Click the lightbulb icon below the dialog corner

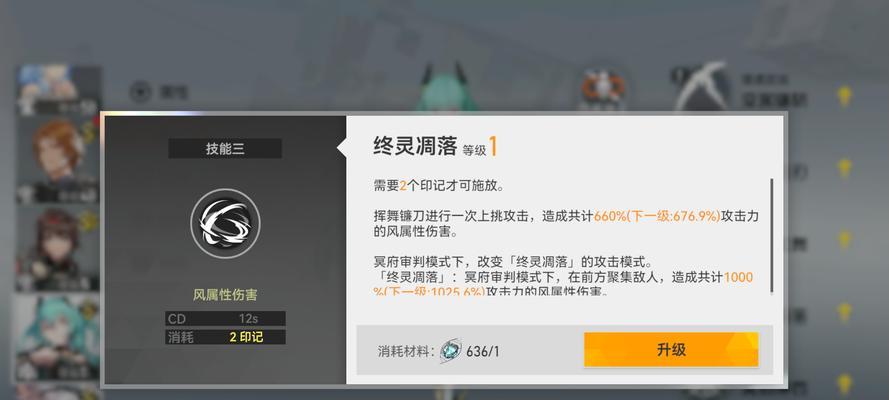click(x=844, y=385)
